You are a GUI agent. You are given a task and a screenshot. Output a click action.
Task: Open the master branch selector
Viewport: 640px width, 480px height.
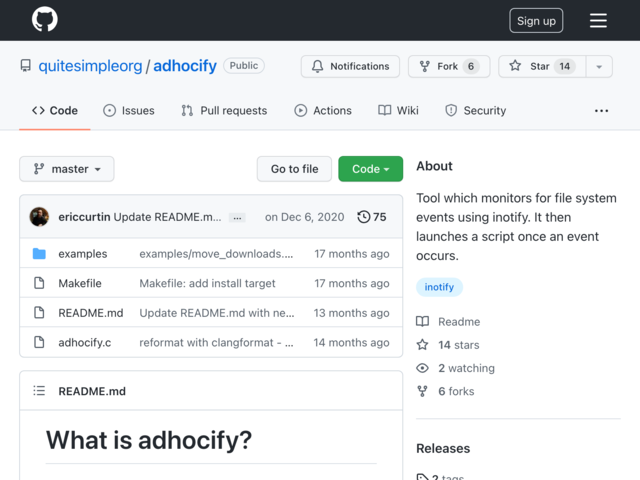tap(67, 169)
